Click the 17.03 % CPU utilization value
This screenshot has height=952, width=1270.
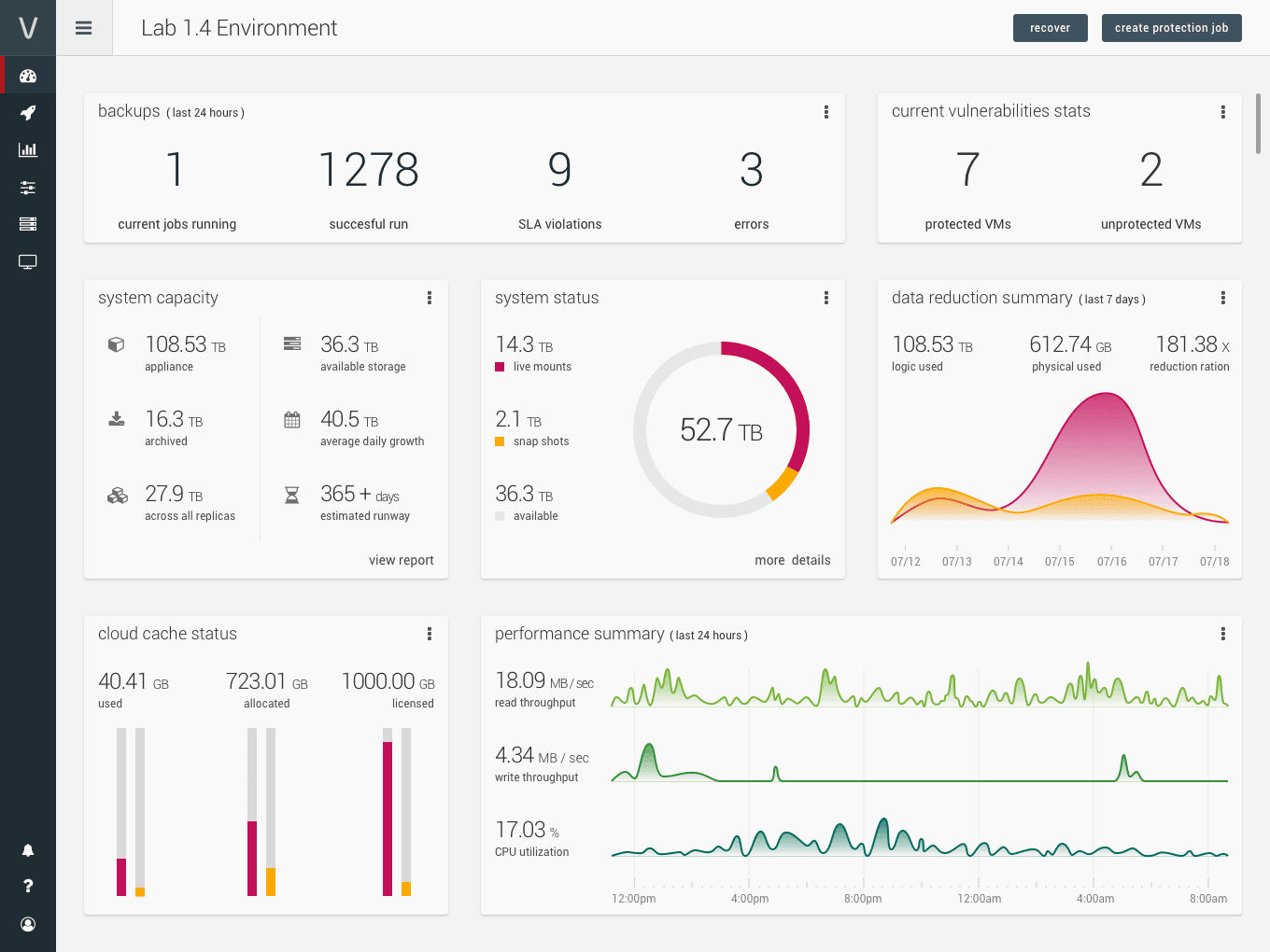tap(528, 830)
